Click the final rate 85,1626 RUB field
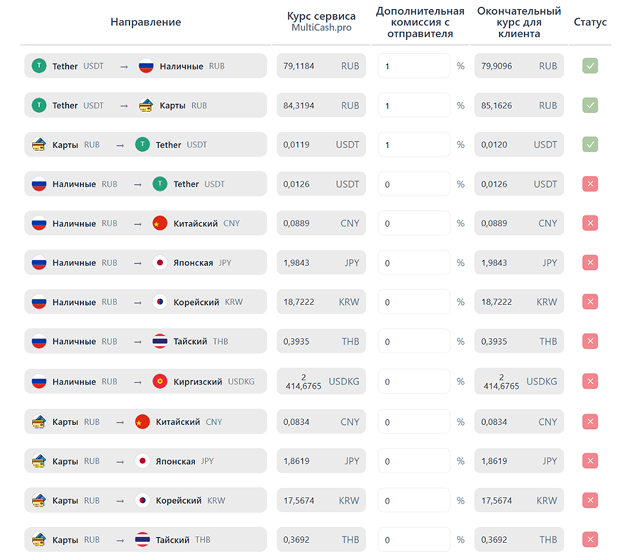This screenshot has height=558, width=626. tap(519, 105)
